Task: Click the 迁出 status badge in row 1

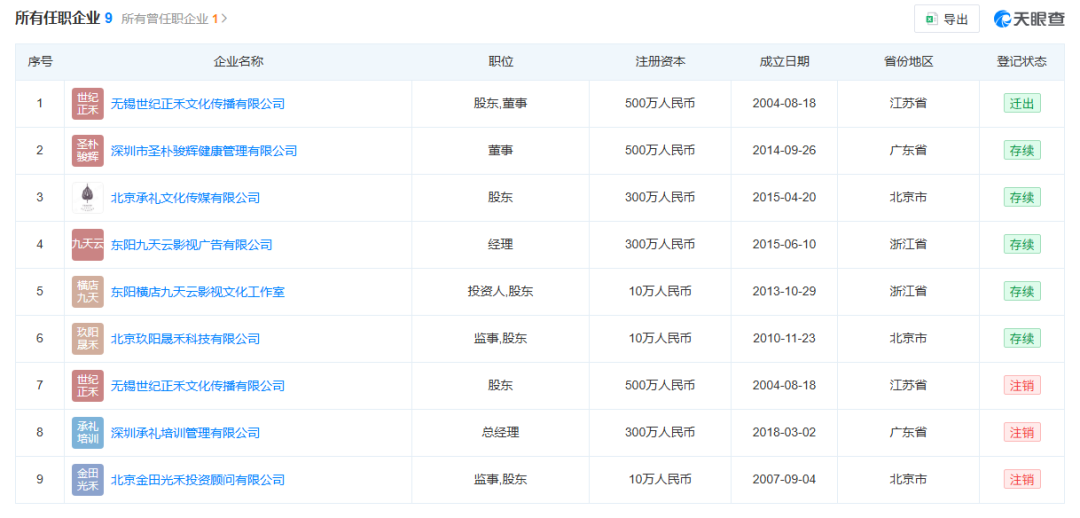Action: click(1021, 104)
